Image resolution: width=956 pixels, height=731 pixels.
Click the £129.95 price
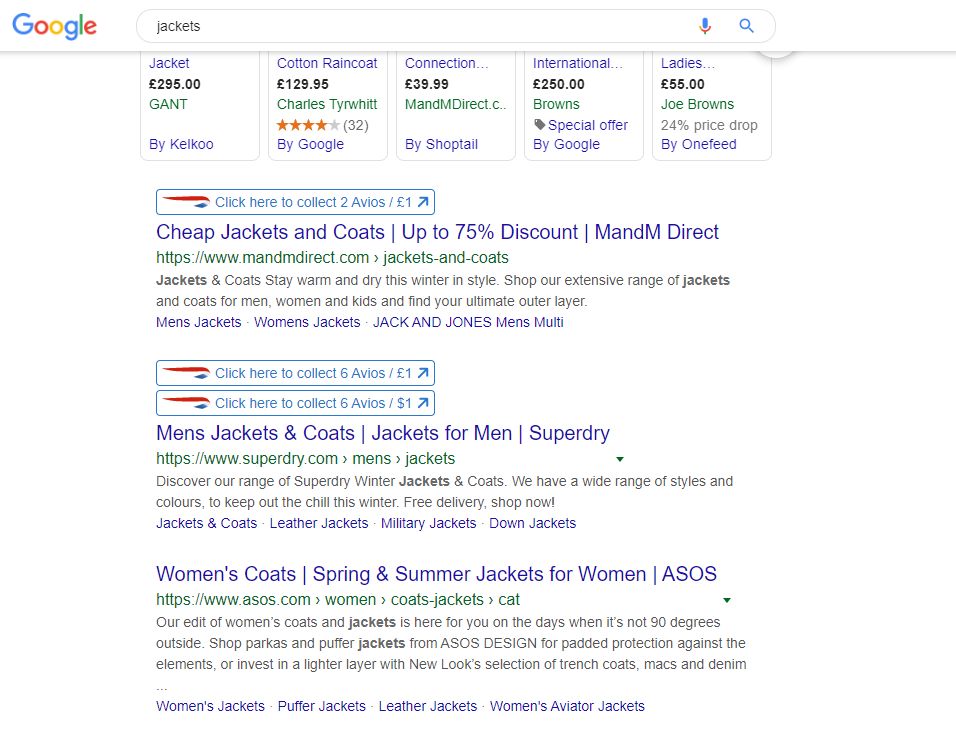click(303, 84)
